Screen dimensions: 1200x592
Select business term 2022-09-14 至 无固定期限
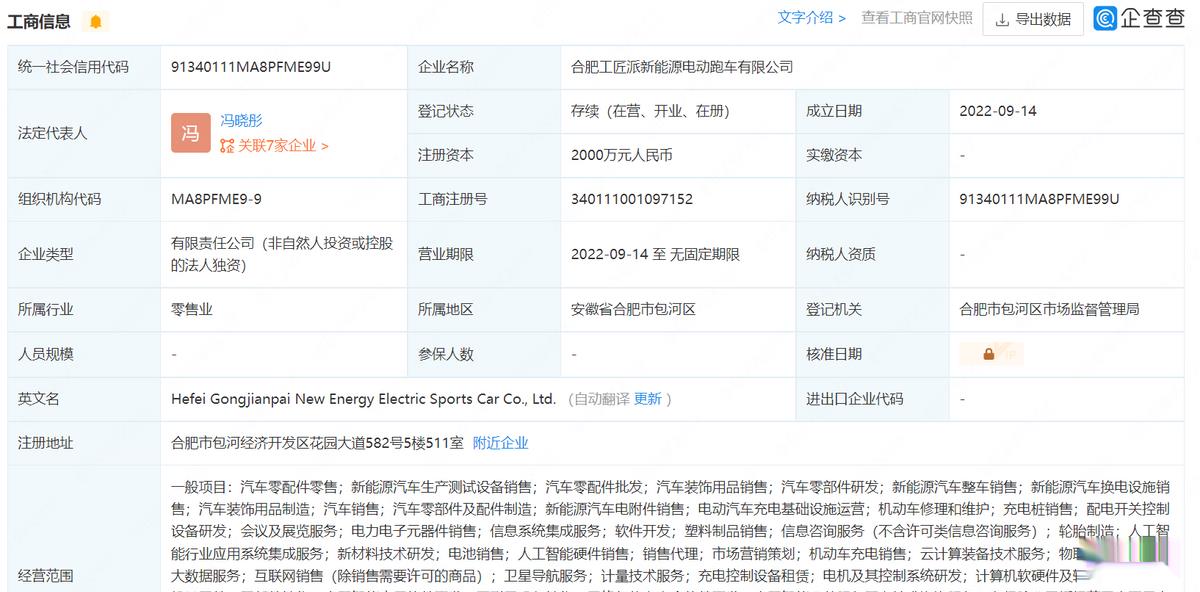(656, 255)
